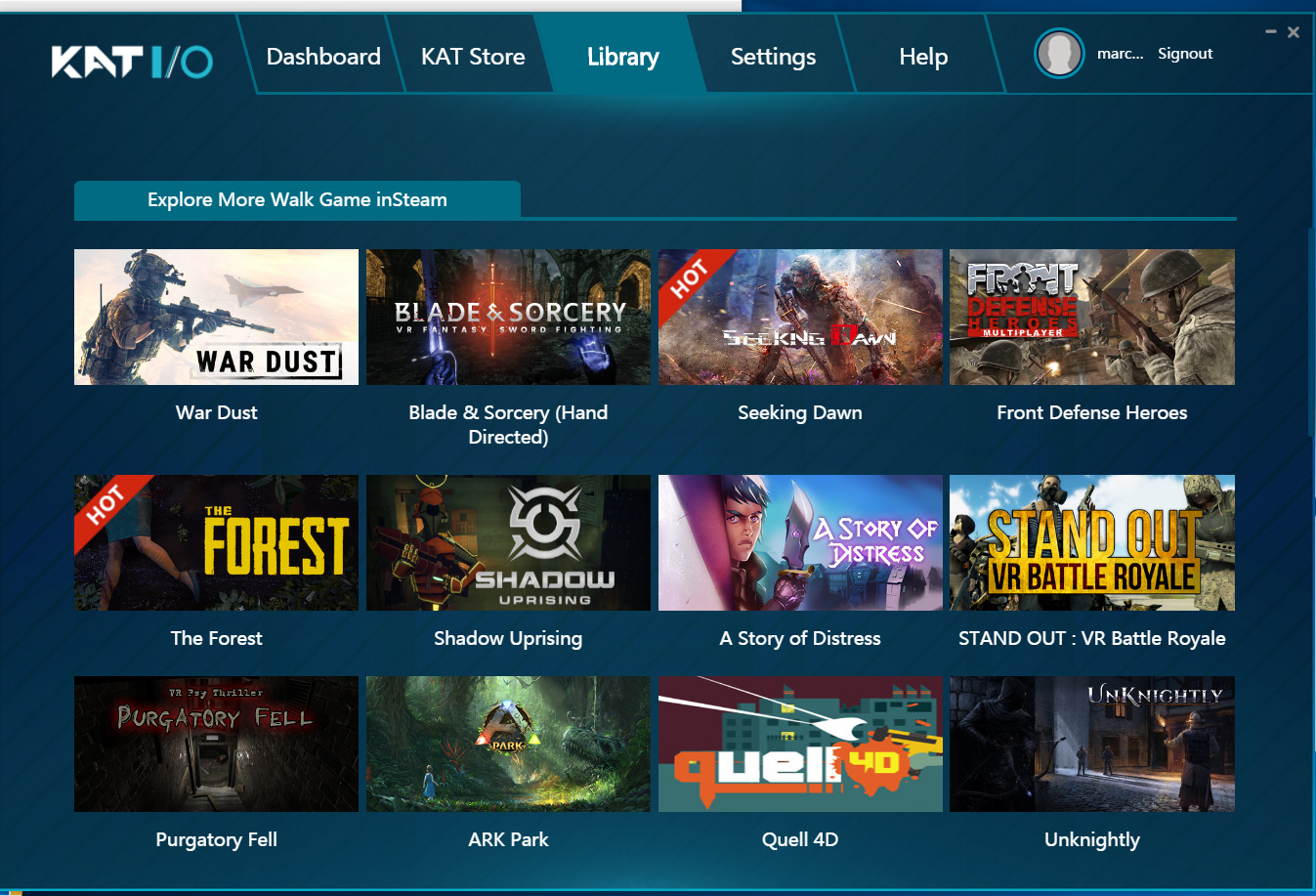This screenshot has width=1316, height=896.
Task: Click the Quell 4D title text
Action: [x=800, y=839]
